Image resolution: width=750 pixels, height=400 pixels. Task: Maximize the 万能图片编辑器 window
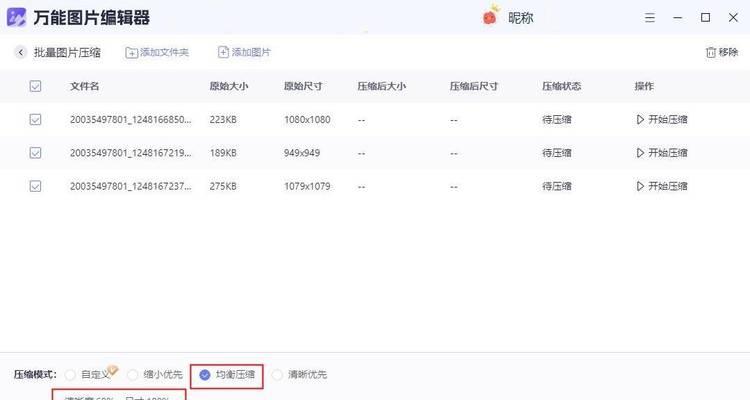pyautogui.click(x=705, y=18)
